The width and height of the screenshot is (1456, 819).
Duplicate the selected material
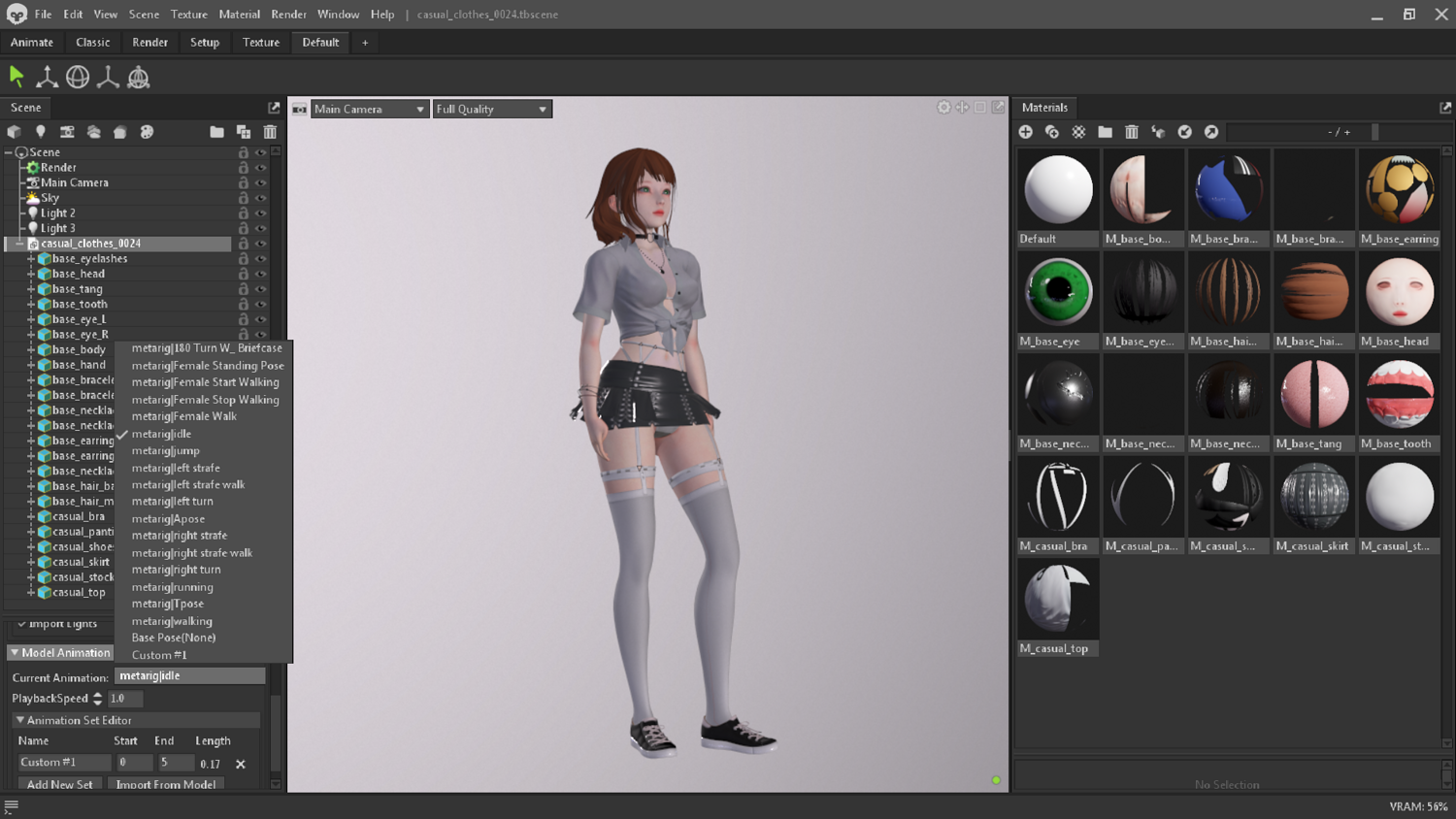[x=1052, y=132]
